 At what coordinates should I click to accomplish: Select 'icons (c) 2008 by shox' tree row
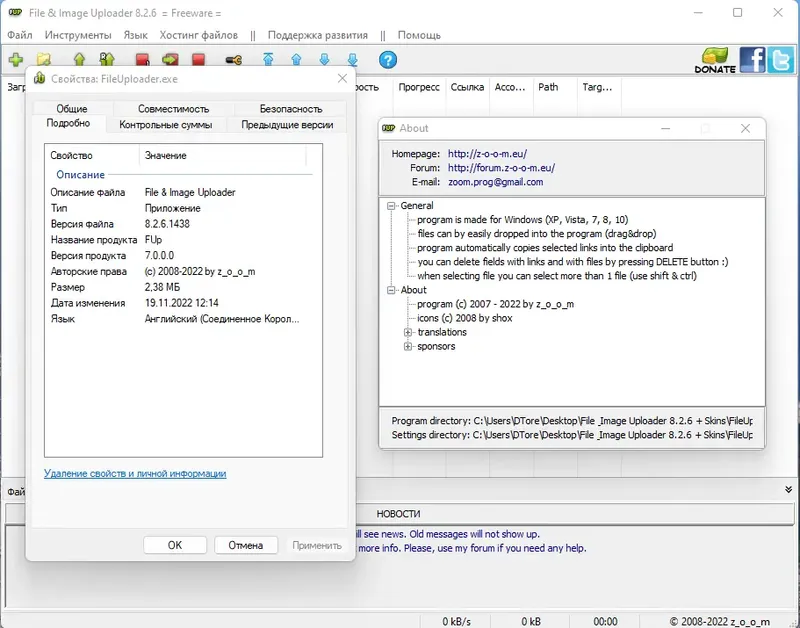[465, 318]
